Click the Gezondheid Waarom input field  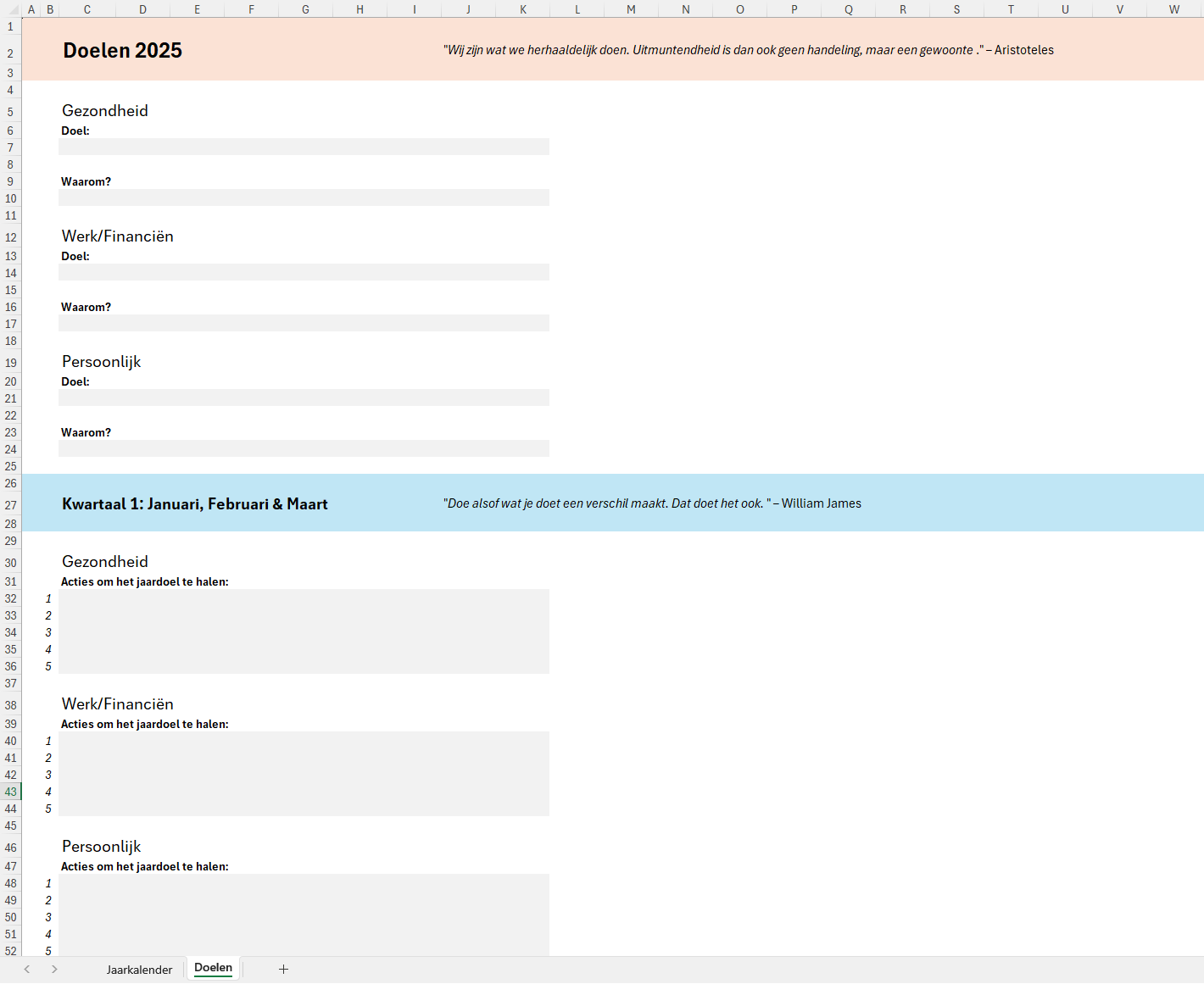point(304,198)
